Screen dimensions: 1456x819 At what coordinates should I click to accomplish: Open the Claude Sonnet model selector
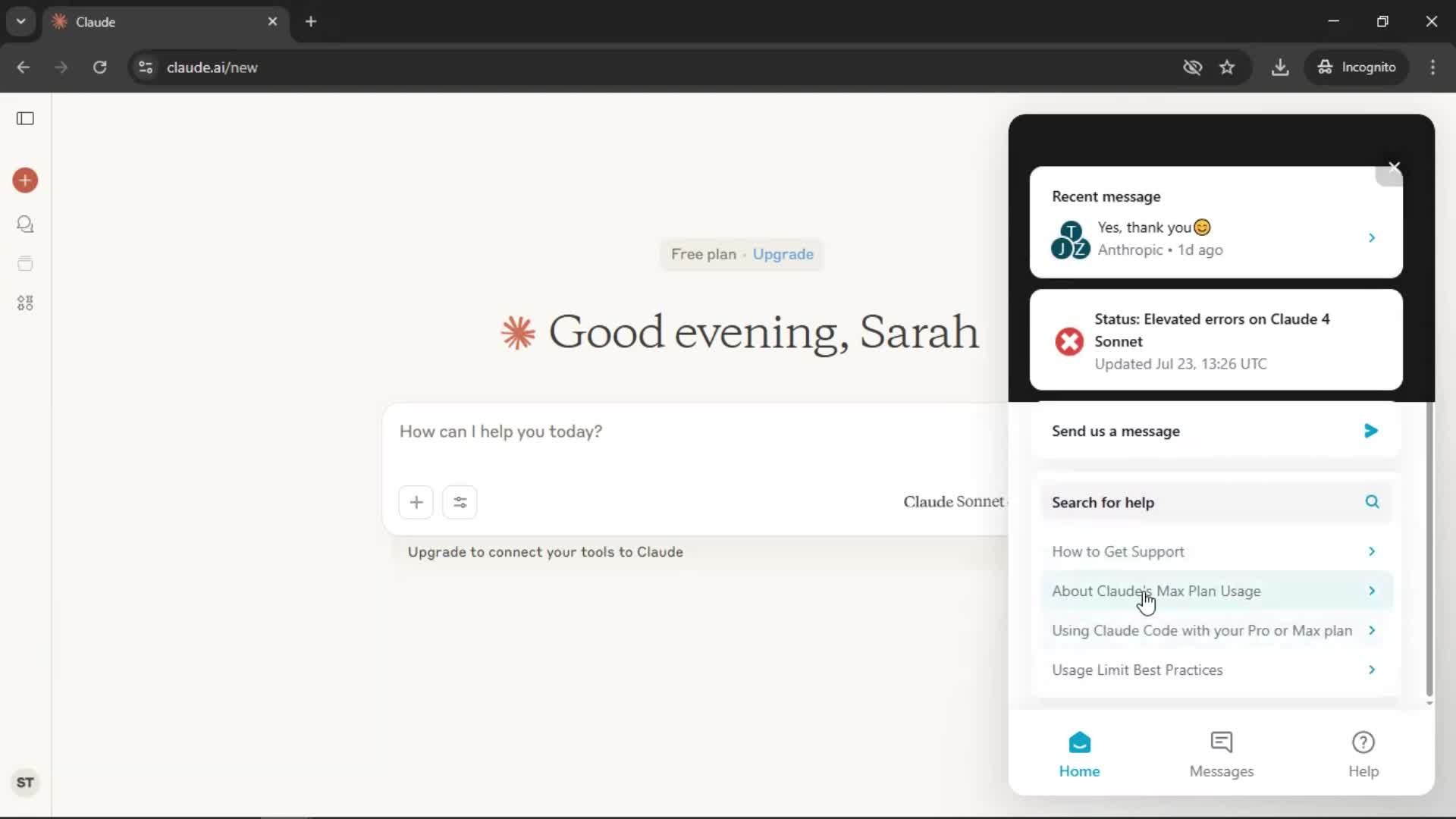(953, 501)
